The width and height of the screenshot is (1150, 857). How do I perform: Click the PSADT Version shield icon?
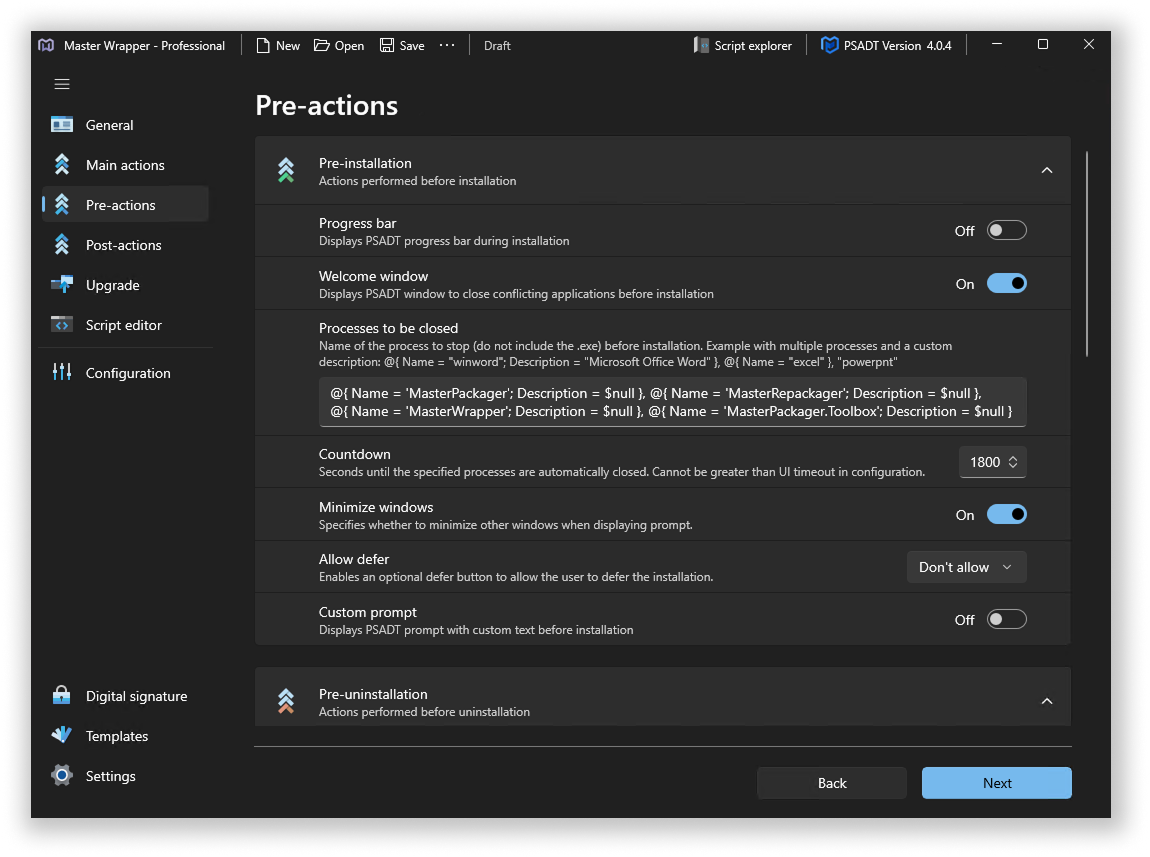[x=829, y=46]
